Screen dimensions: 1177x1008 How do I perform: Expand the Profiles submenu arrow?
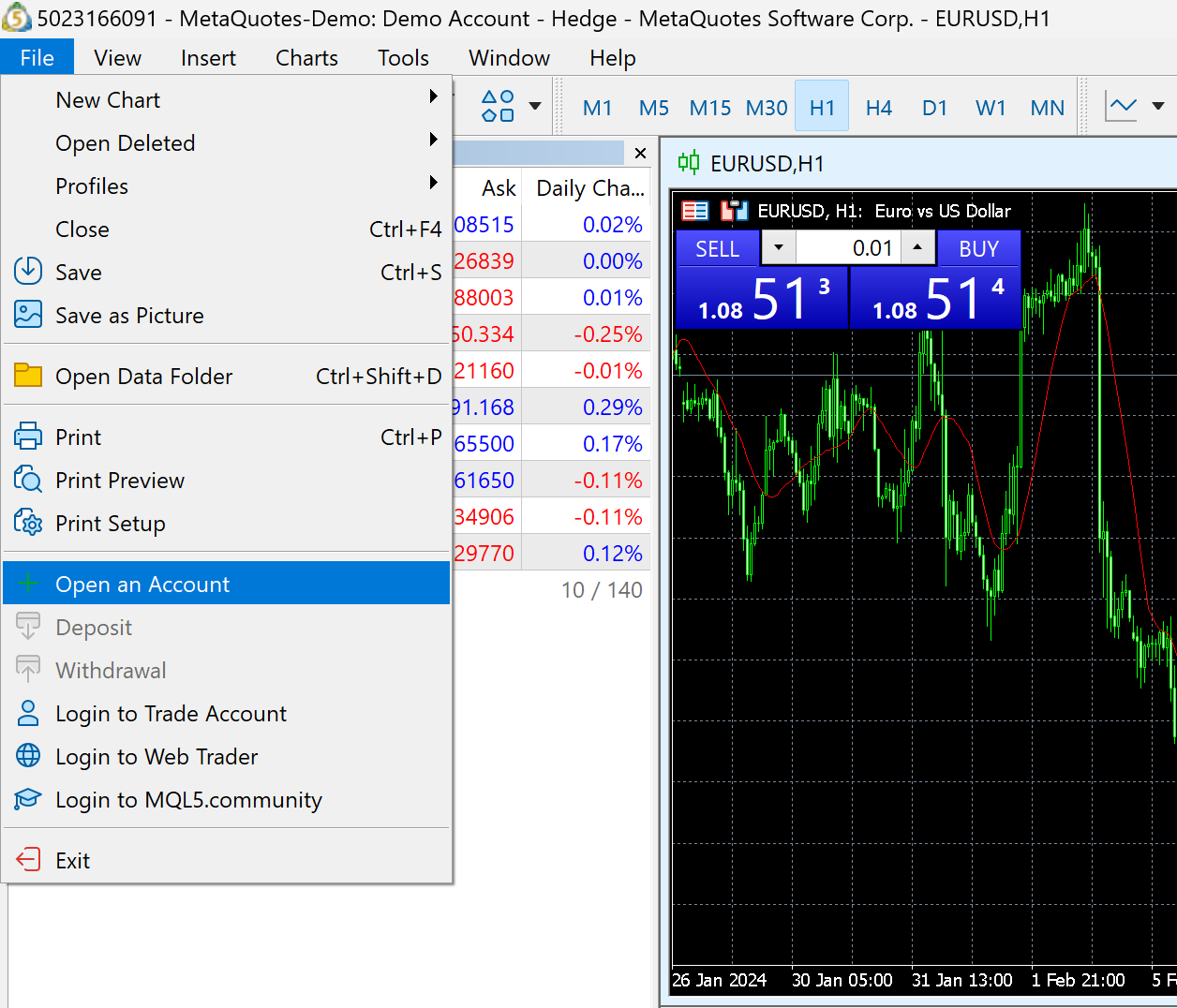(x=433, y=182)
